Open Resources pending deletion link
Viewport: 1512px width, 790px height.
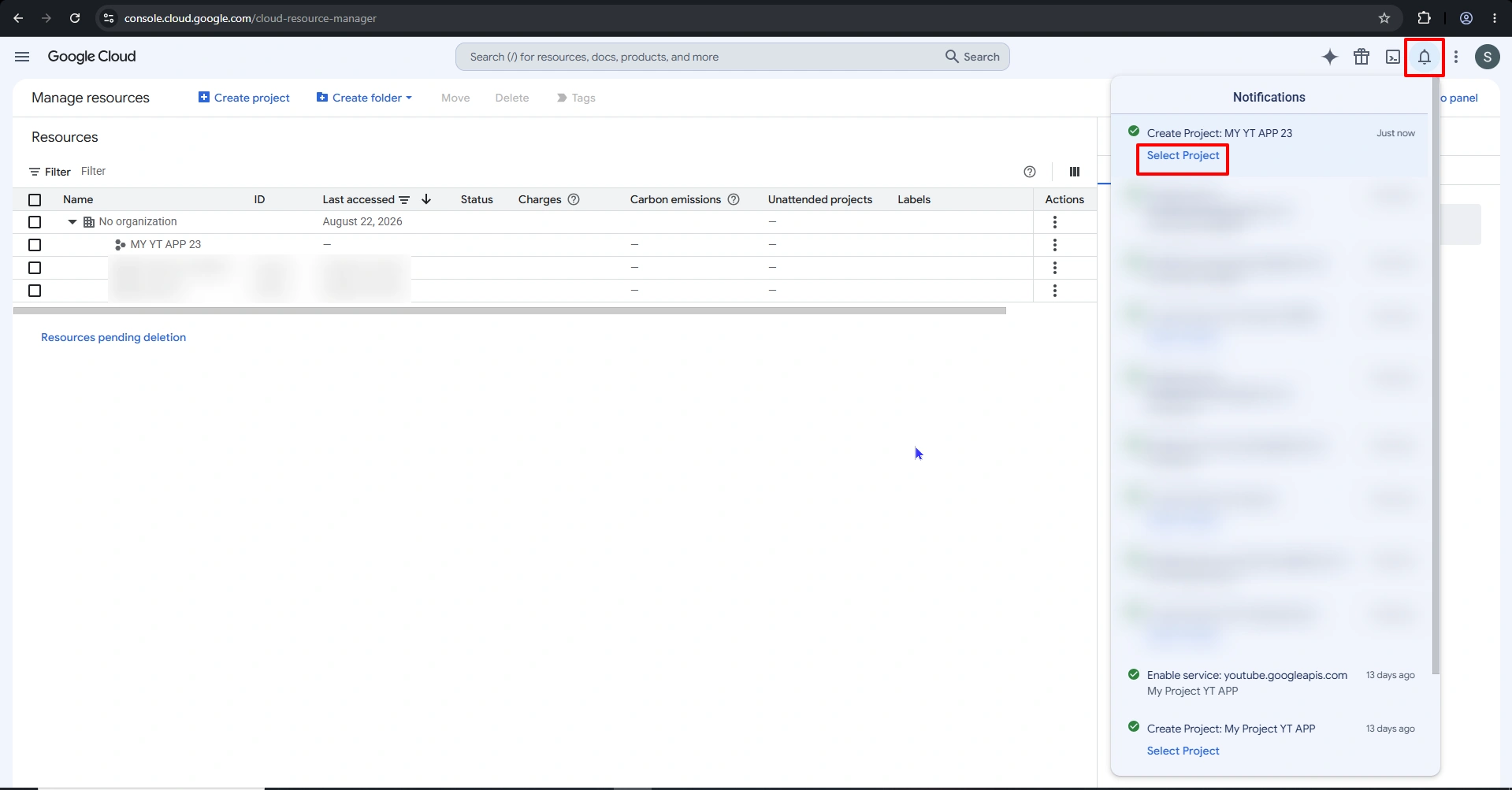[113, 337]
